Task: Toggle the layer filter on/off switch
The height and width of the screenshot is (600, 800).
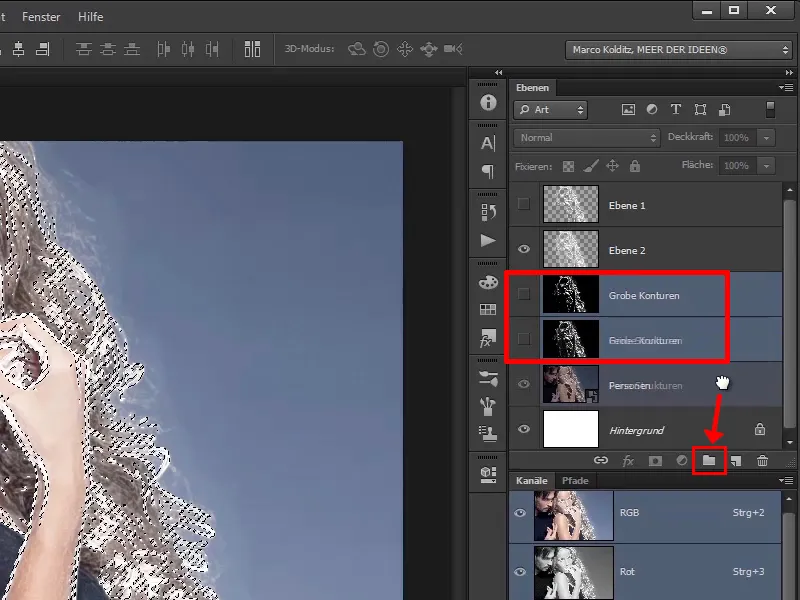Action: [770, 110]
